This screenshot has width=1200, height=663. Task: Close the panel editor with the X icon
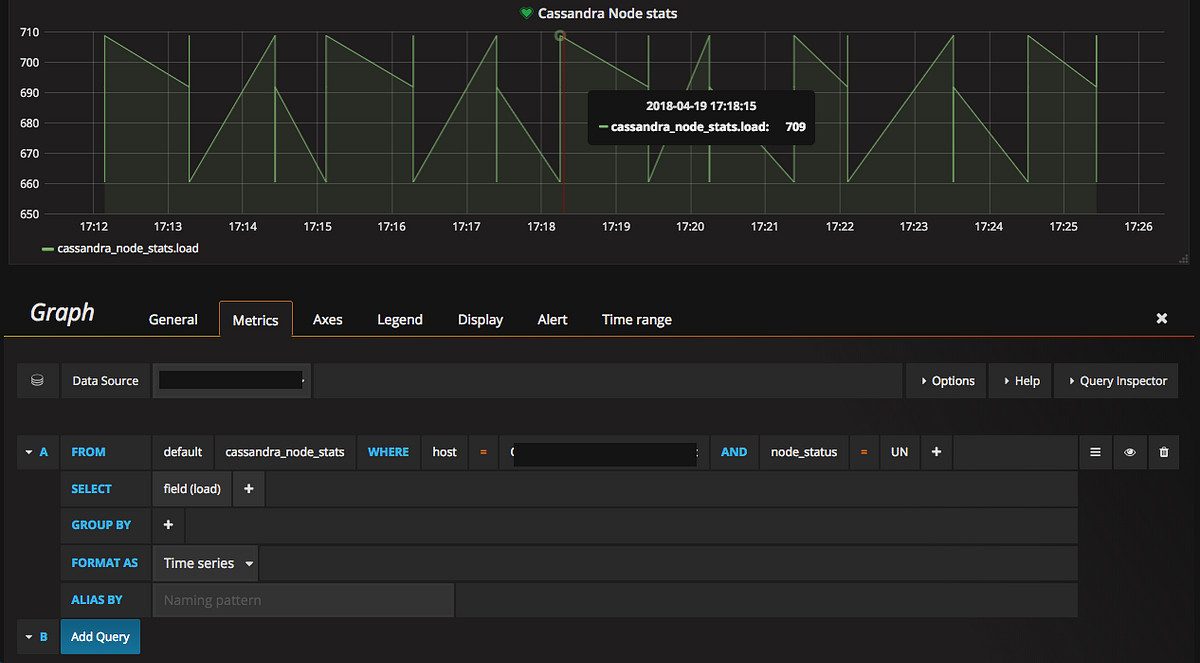point(1161,318)
